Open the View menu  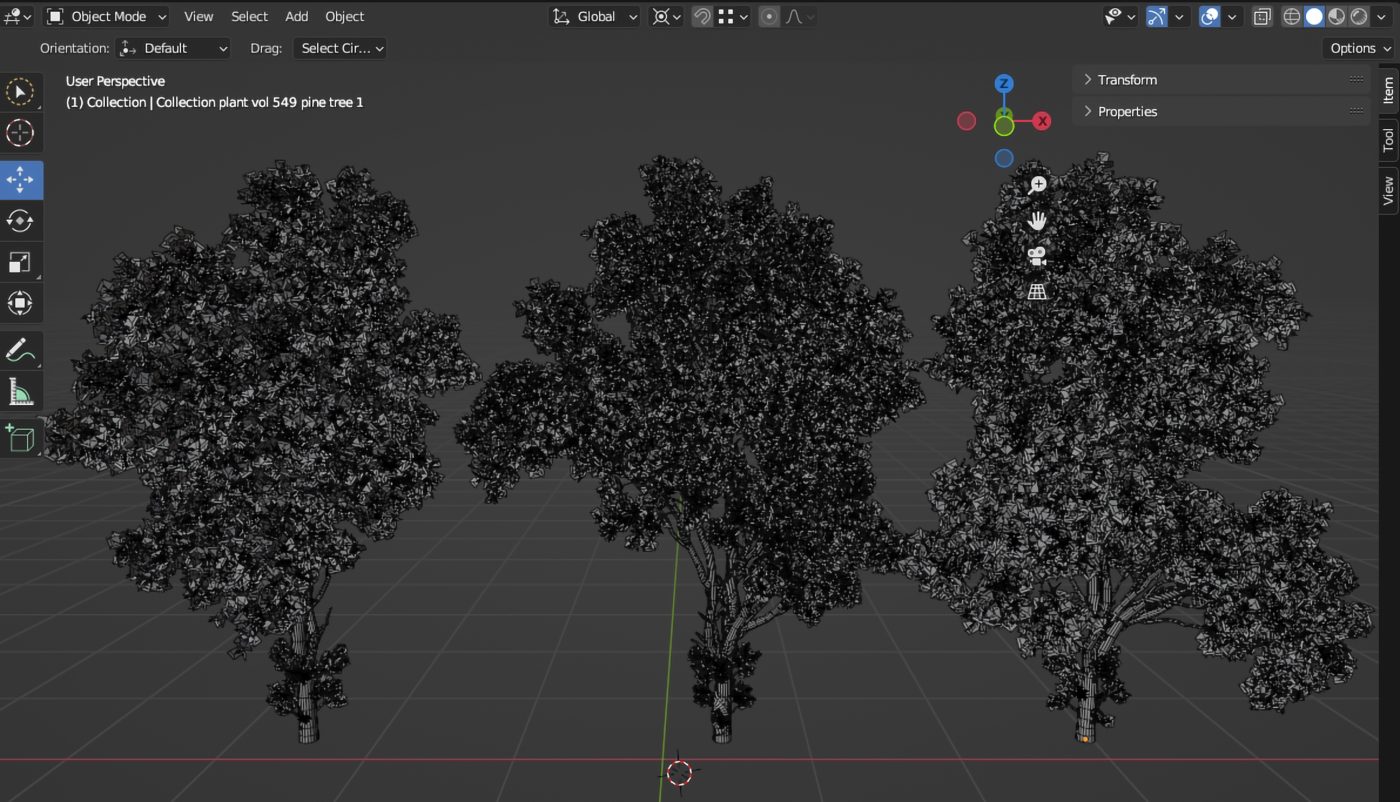pyautogui.click(x=198, y=16)
